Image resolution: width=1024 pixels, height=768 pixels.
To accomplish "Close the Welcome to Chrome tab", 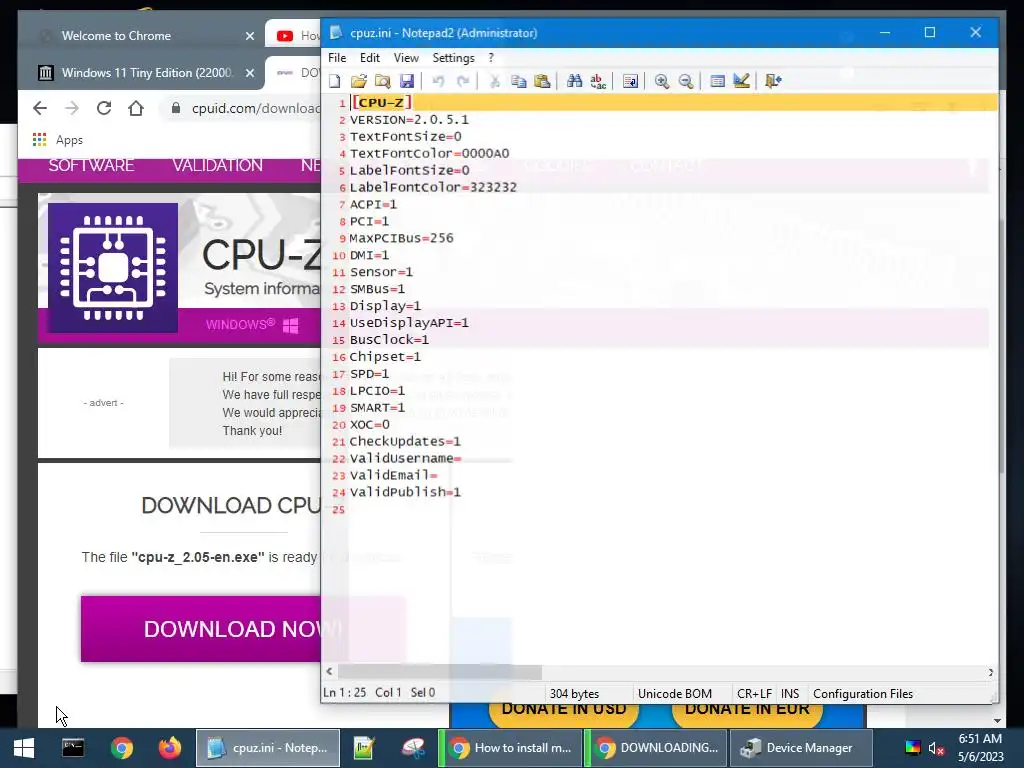I will [249, 36].
